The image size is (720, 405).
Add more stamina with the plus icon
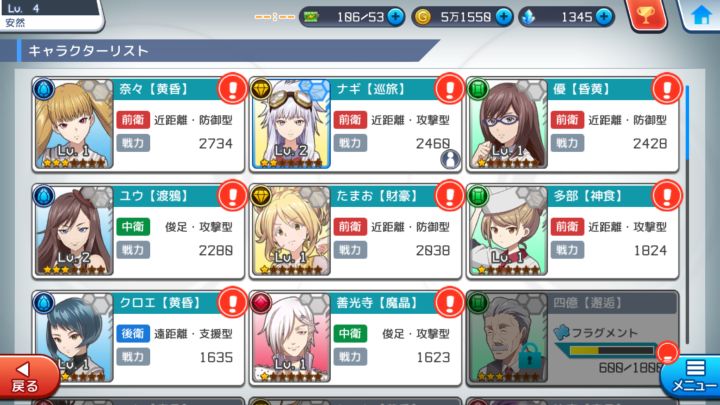pos(395,17)
